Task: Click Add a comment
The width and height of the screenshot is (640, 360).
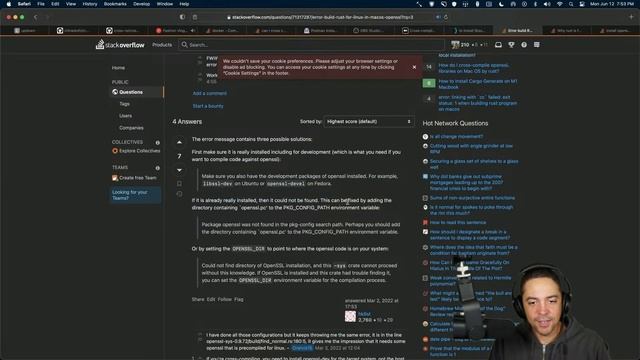Action: 209,93
